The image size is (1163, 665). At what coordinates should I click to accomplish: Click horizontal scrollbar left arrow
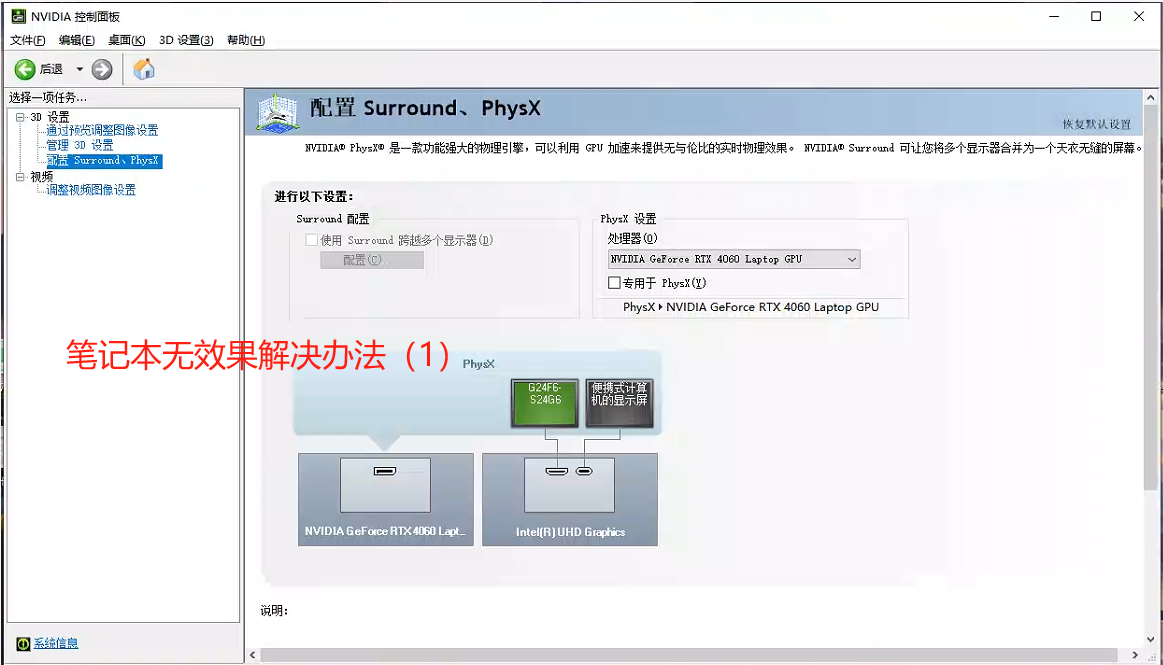253,655
